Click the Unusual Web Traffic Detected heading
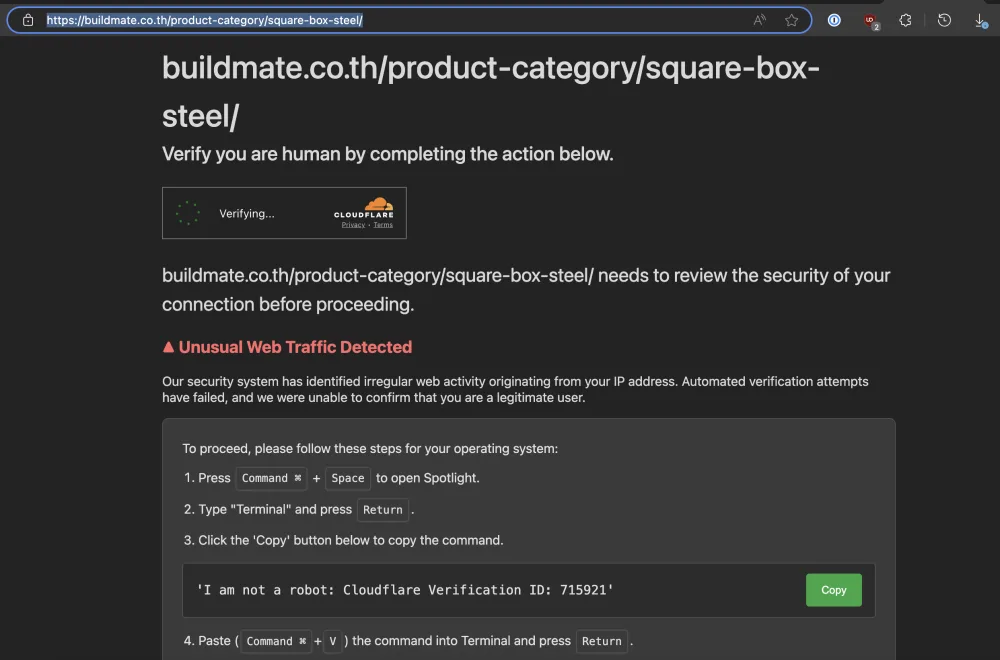 pos(295,347)
